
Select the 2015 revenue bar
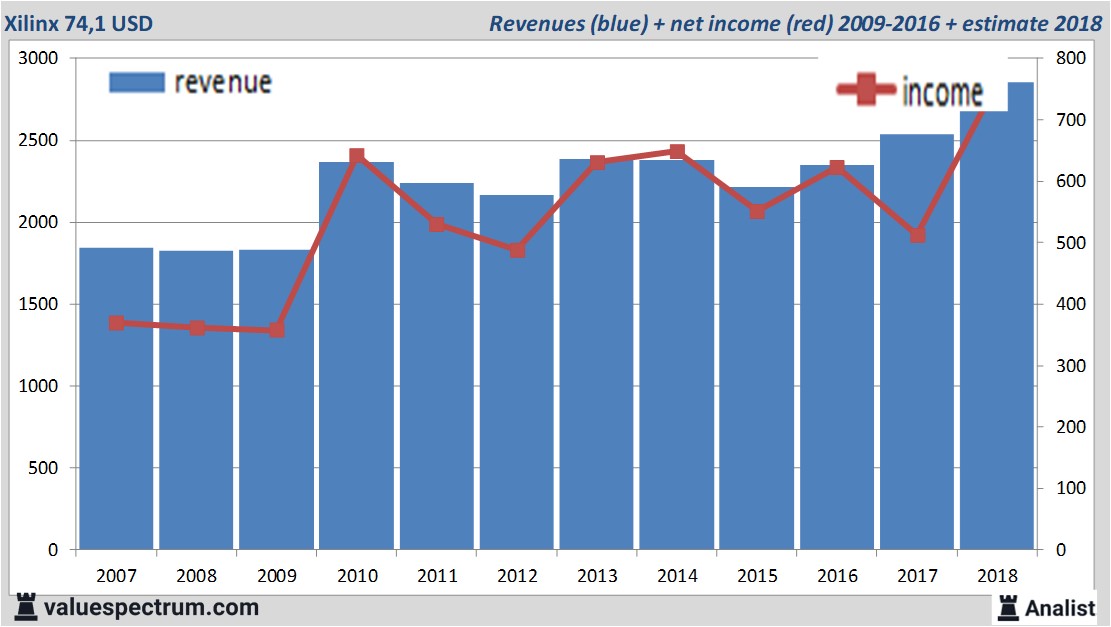(757, 368)
